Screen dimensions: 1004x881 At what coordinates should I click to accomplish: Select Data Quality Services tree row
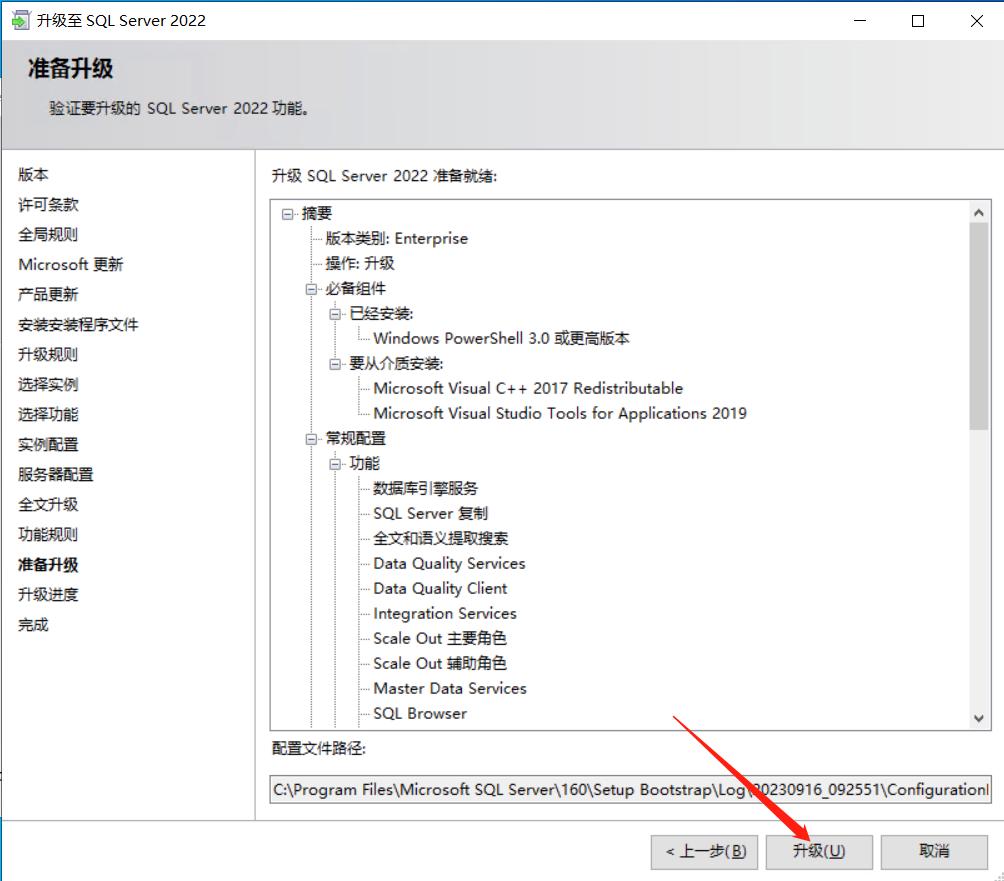pyautogui.click(x=449, y=563)
